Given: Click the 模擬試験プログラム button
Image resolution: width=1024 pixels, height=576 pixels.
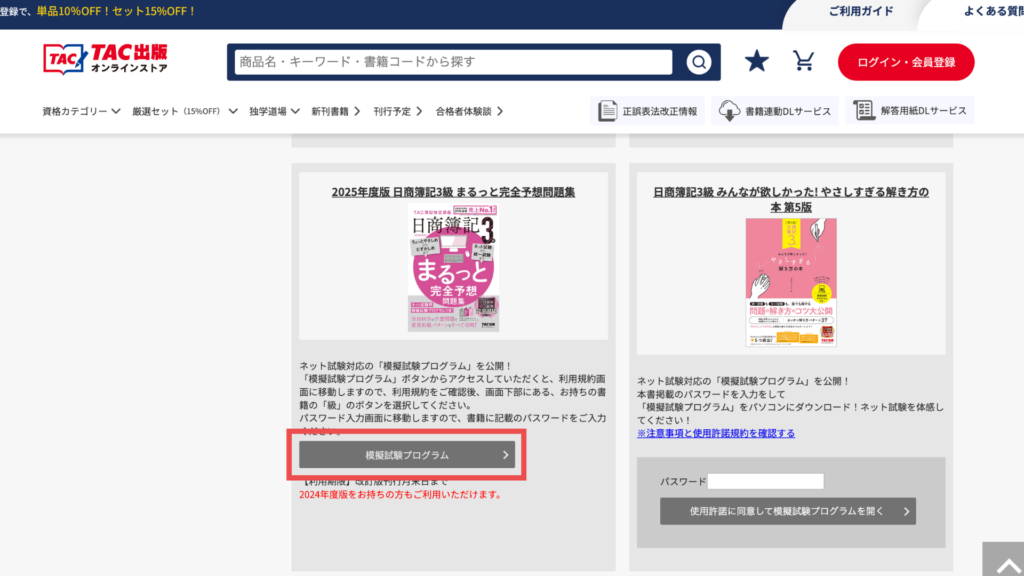Looking at the screenshot, I should 407,455.
